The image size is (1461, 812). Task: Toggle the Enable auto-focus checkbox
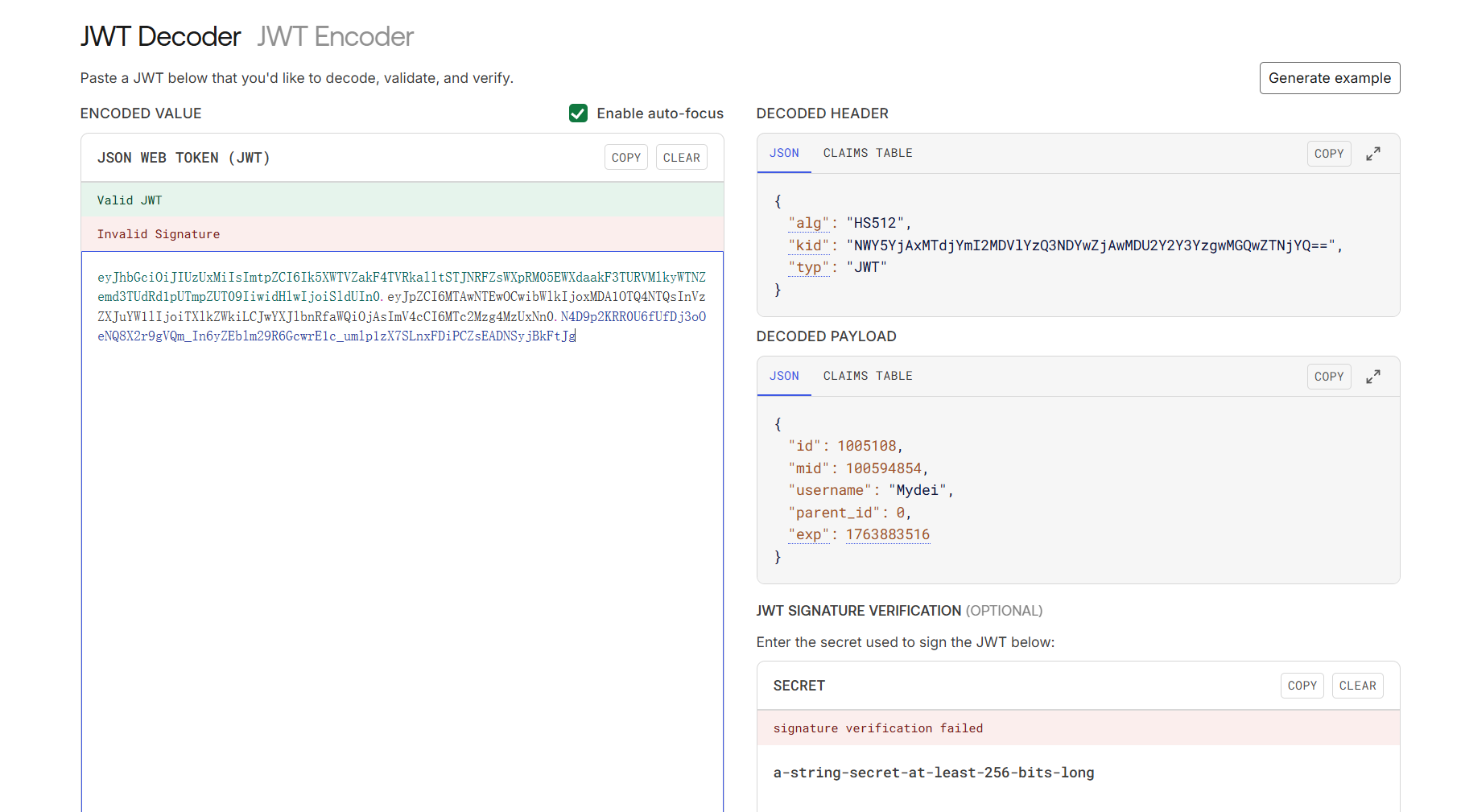click(x=578, y=113)
